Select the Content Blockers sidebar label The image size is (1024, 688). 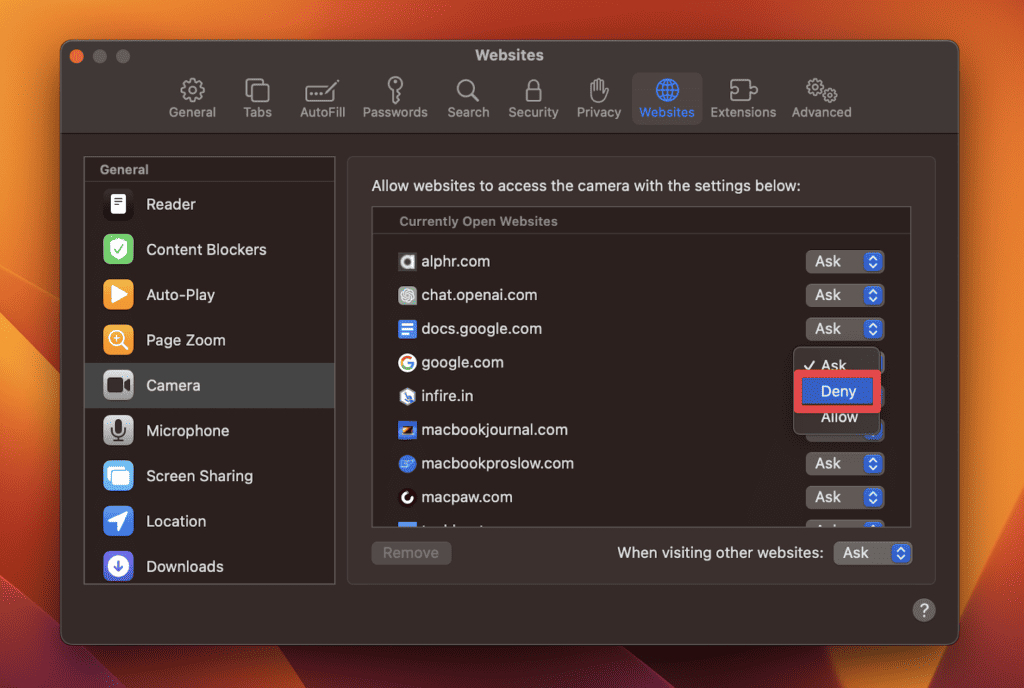click(x=206, y=249)
